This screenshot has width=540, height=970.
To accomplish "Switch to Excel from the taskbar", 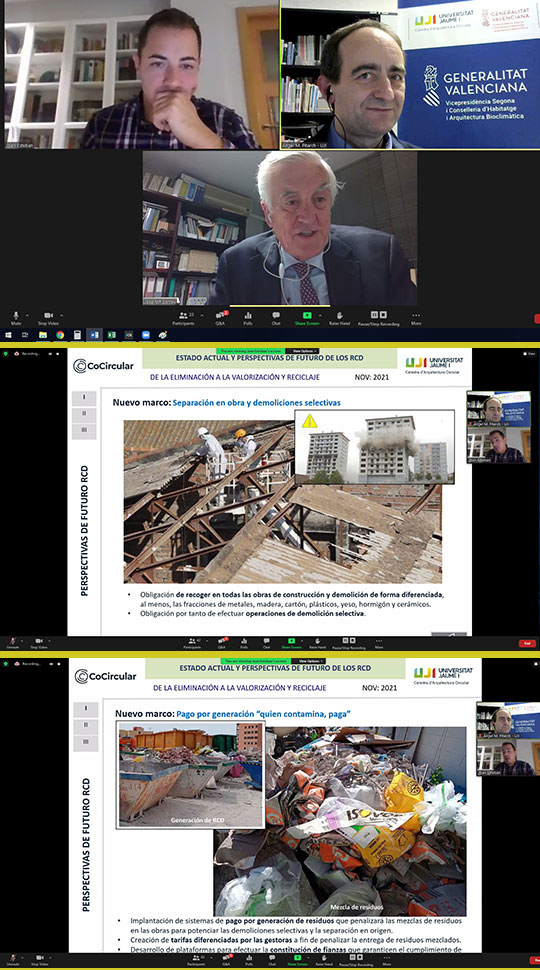I will [111, 335].
